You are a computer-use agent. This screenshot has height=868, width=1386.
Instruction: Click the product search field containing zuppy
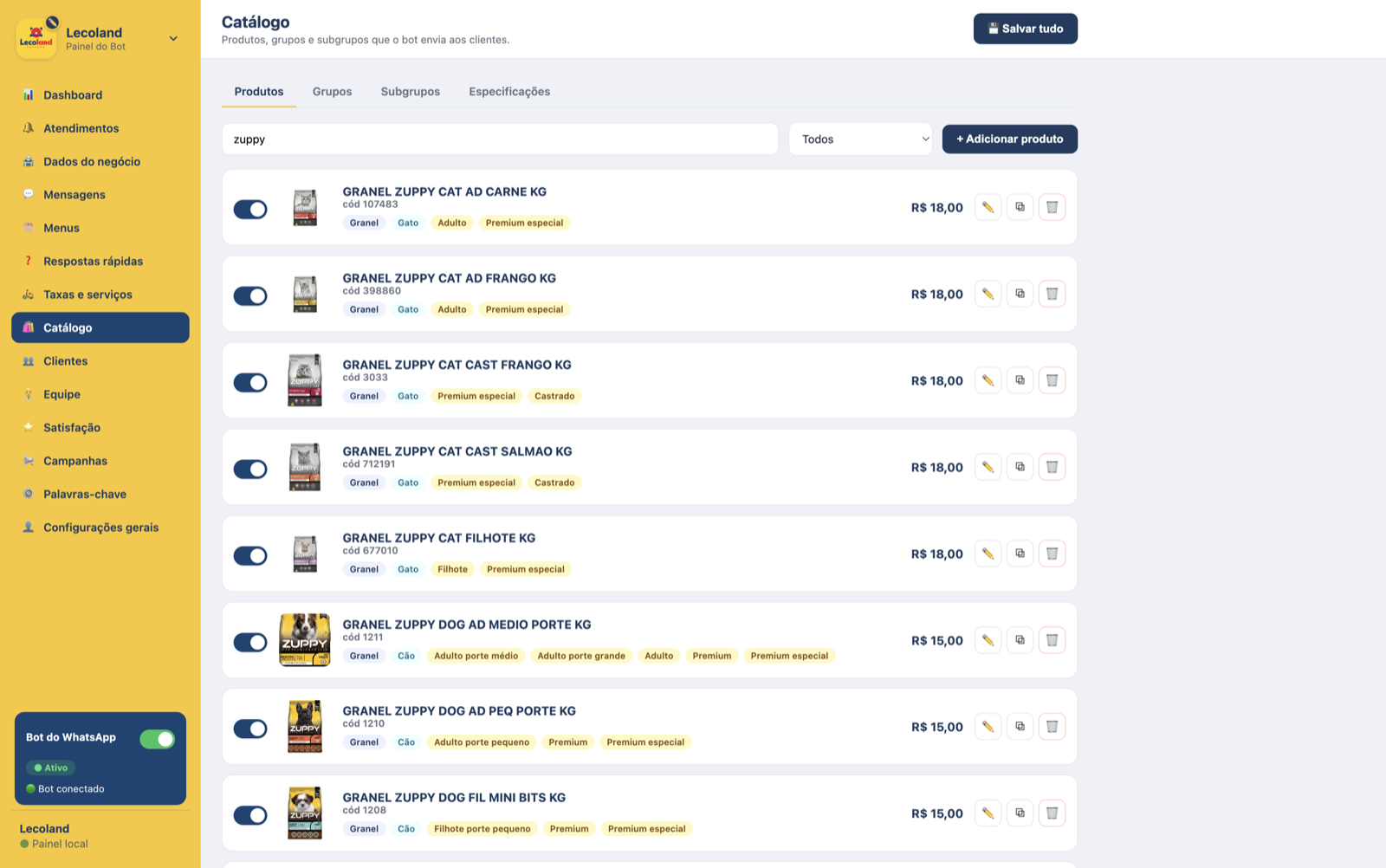coord(500,139)
